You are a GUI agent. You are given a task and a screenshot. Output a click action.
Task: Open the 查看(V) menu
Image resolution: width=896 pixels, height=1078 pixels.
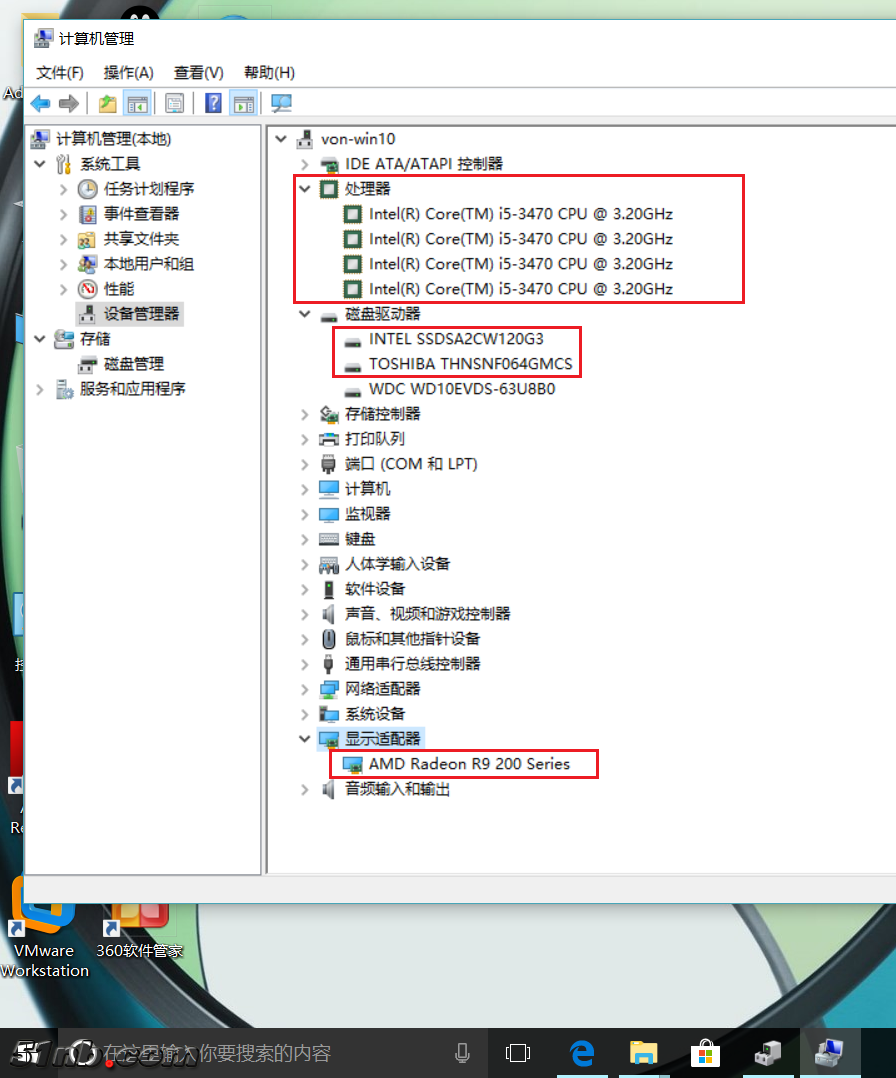199,72
